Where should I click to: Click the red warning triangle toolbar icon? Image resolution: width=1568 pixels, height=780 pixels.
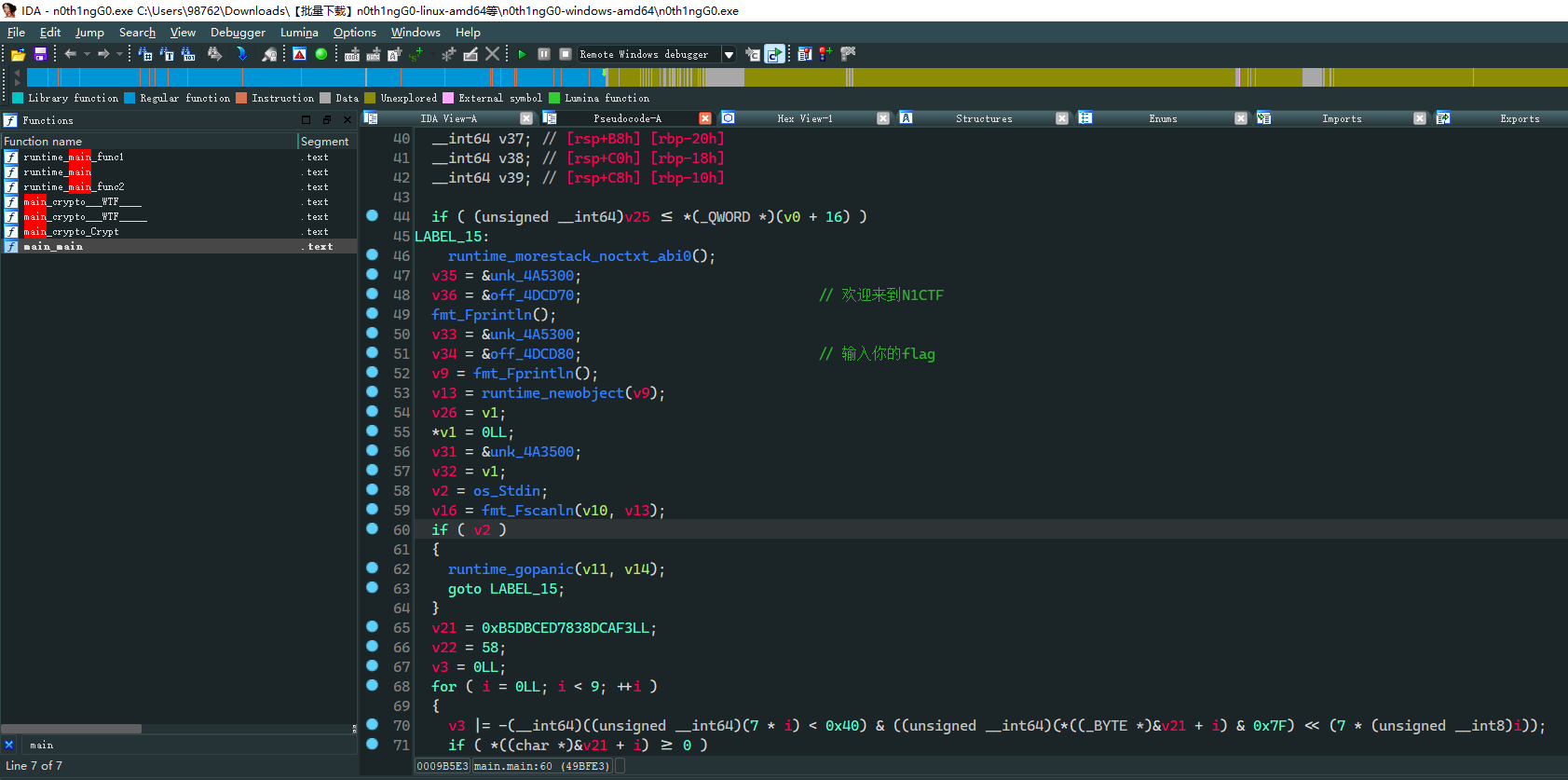point(299,54)
